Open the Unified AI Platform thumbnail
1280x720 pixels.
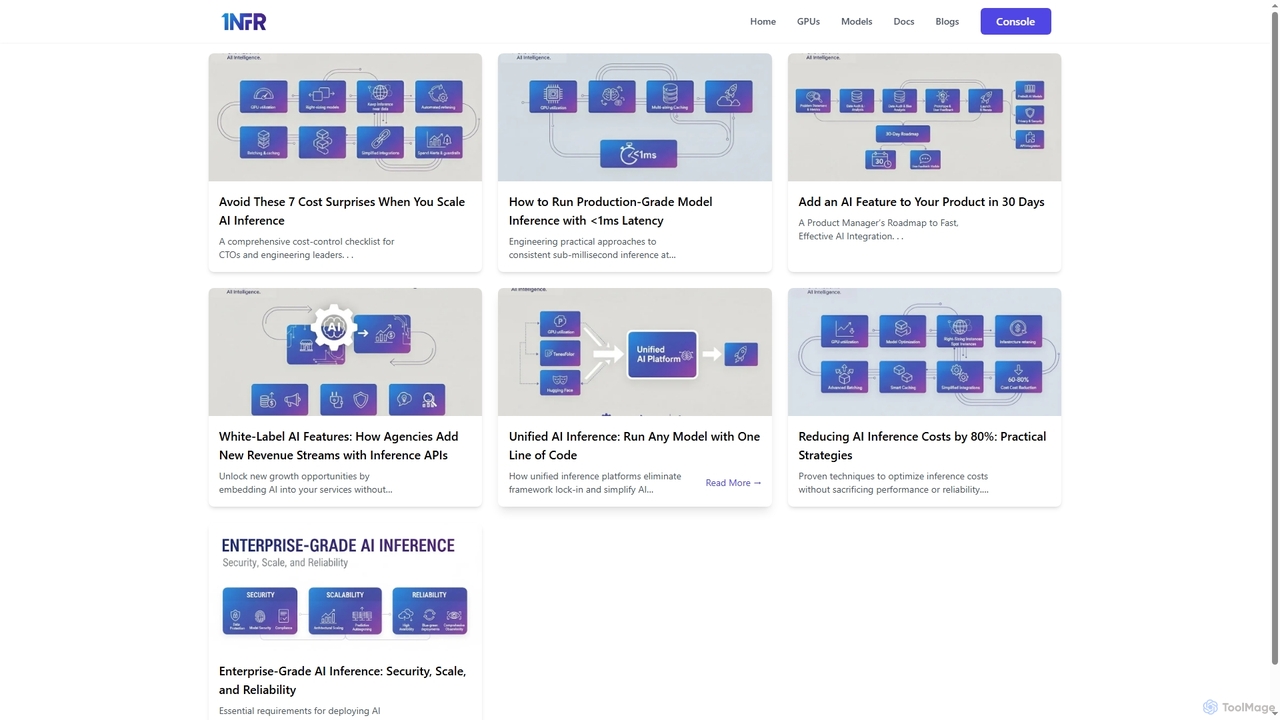point(635,352)
